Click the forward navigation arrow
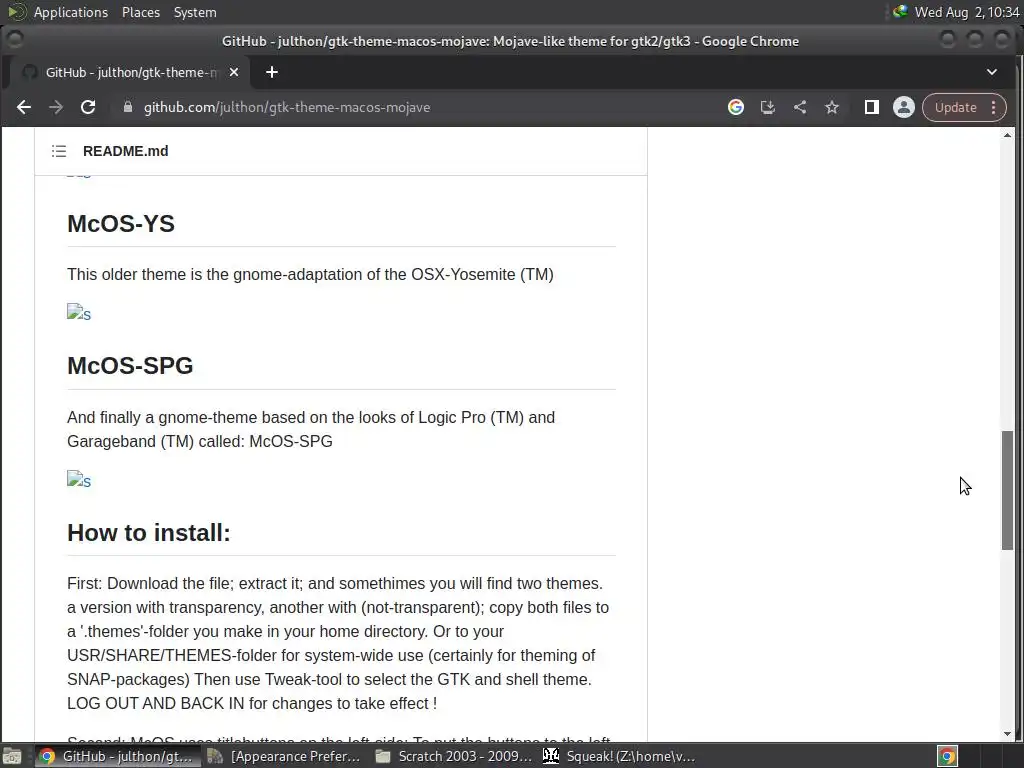This screenshot has height=768, width=1024. coord(56,107)
